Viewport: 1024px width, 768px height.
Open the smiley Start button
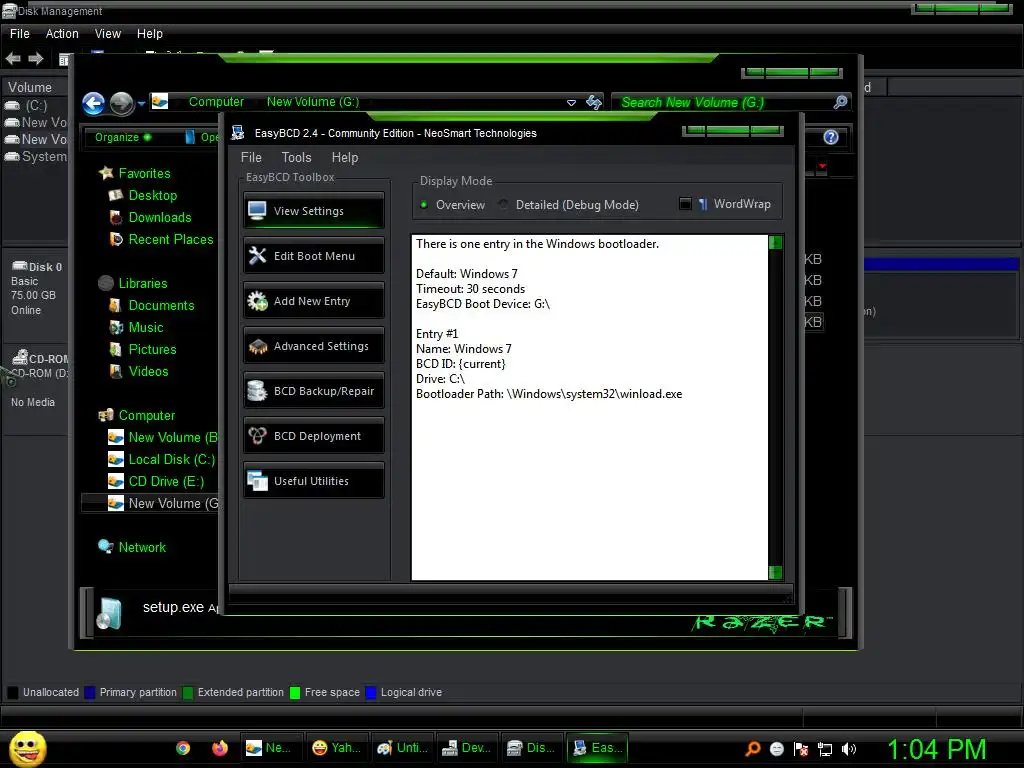pos(27,749)
